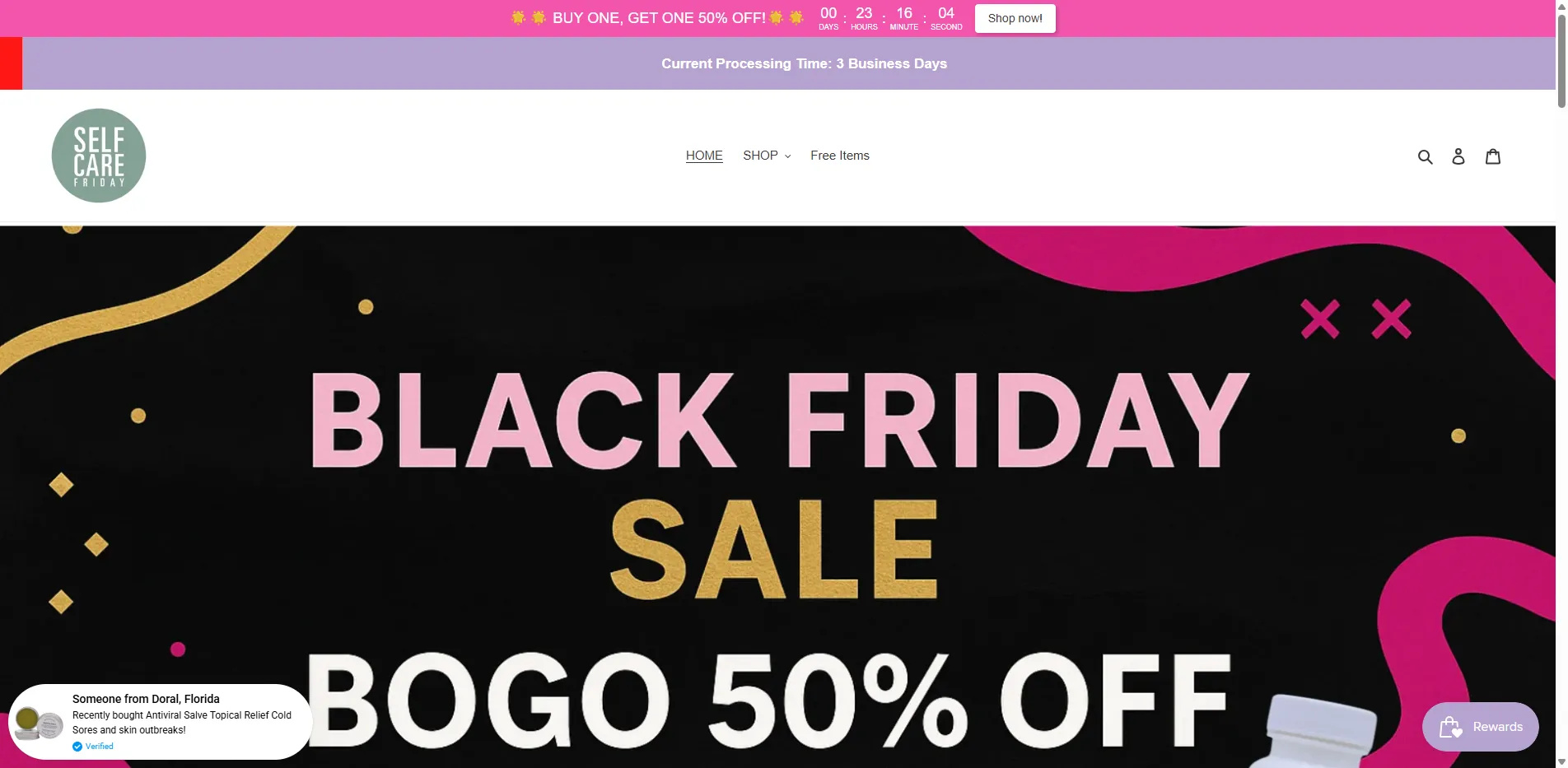The width and height of the screenshot is (1568, 768).
Task: Click the scrollbar down arrow
Action: [x=1561, y=762]
